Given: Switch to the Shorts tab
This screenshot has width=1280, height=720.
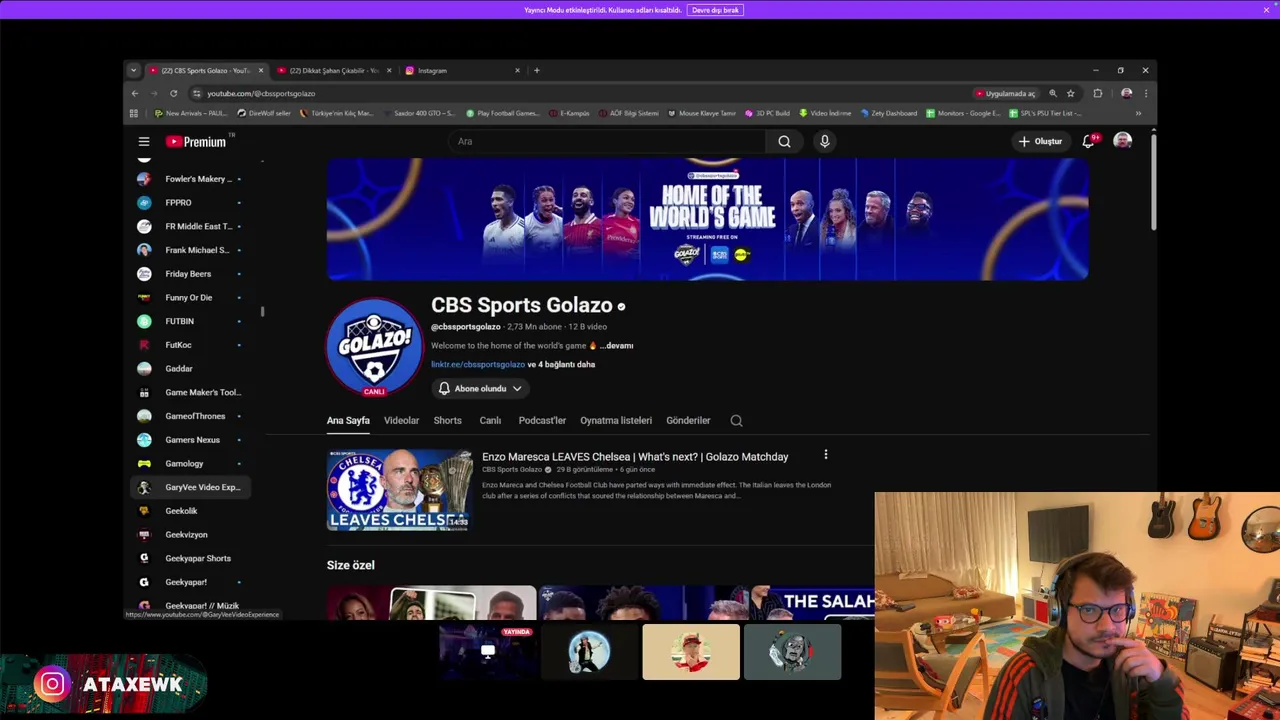Looking at the screenshot, I should (447, 421).
